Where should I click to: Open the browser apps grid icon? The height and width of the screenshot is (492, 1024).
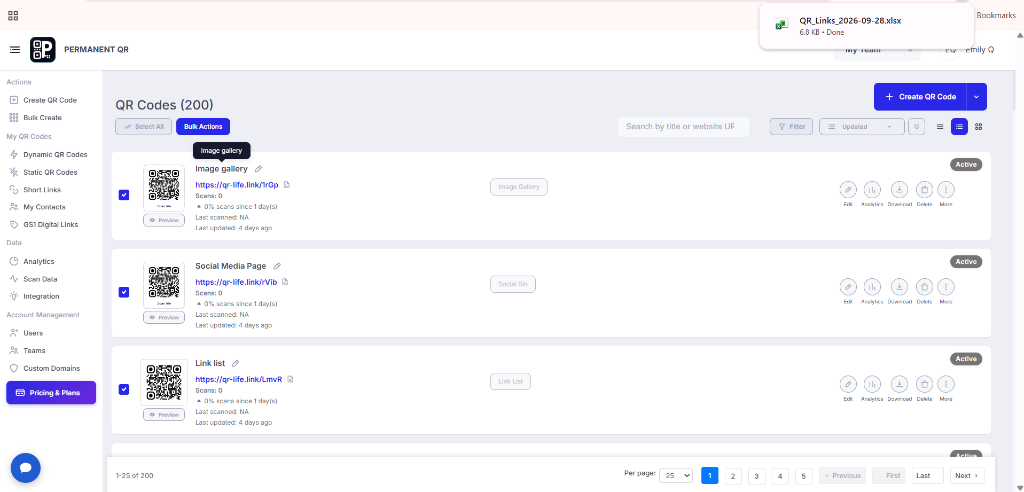coord(13,16)
